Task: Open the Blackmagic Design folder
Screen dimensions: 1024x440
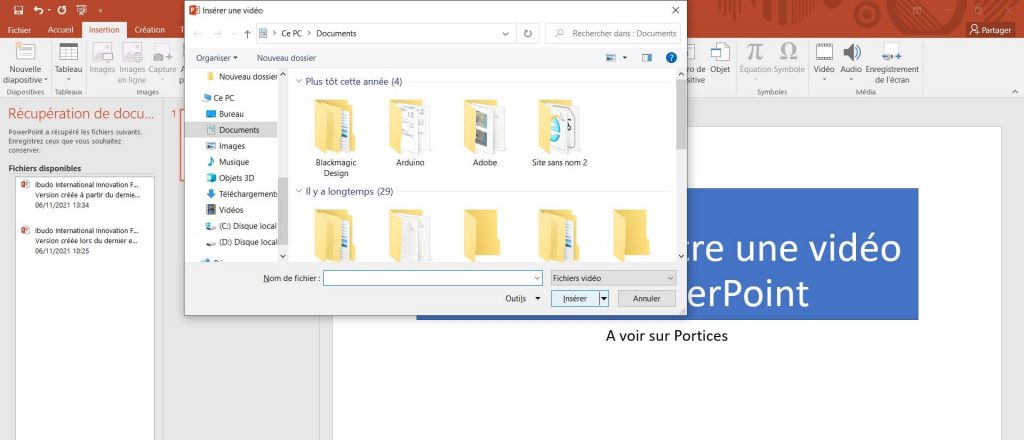Action: tap(336, 138)
